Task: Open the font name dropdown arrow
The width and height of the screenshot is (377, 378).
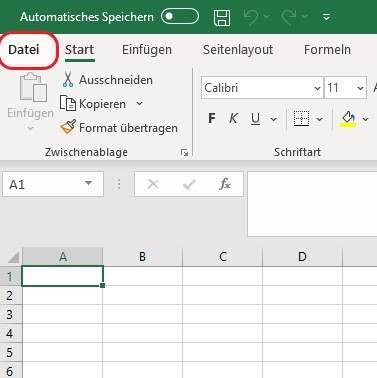Action: click(318, 88)
